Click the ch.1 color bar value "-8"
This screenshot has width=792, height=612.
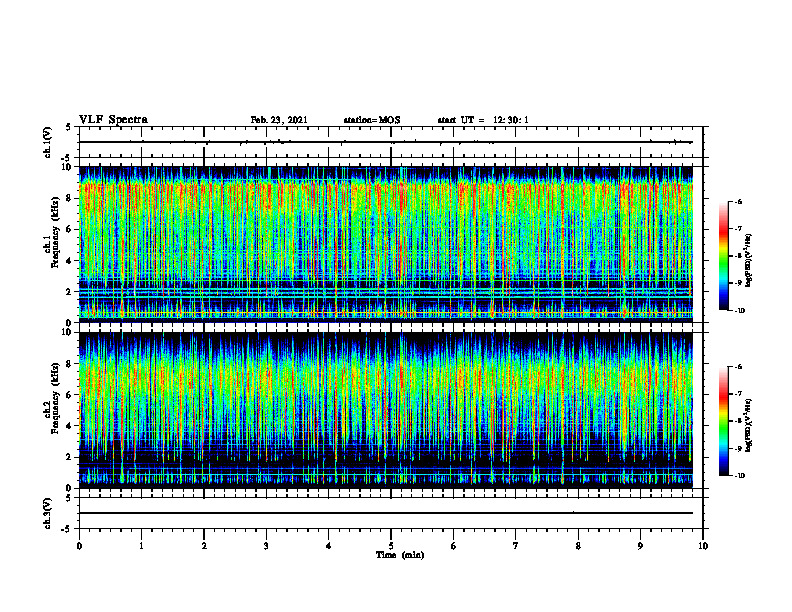point(738,256)
